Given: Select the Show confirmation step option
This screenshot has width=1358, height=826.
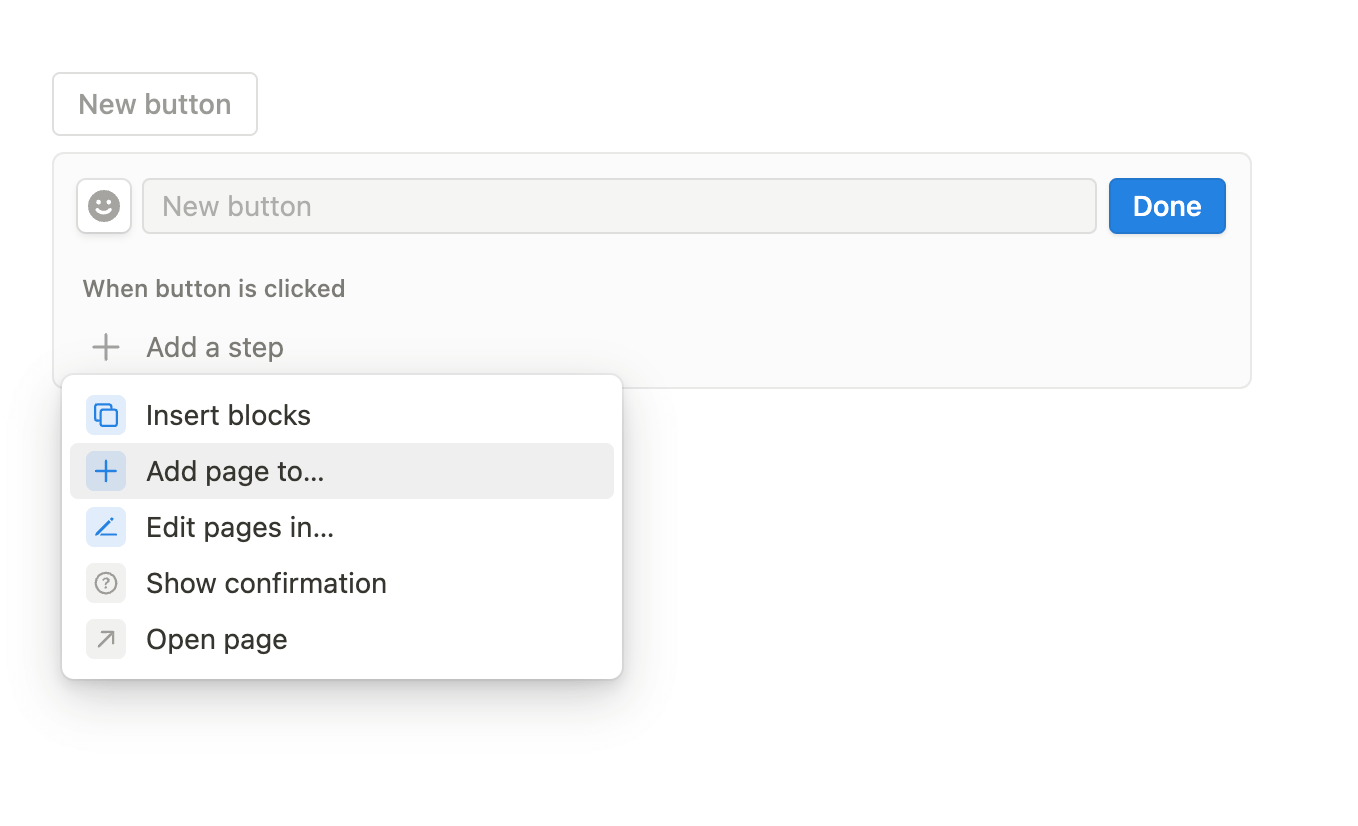Looking at the screenshot, I should (x=266, y=583).
